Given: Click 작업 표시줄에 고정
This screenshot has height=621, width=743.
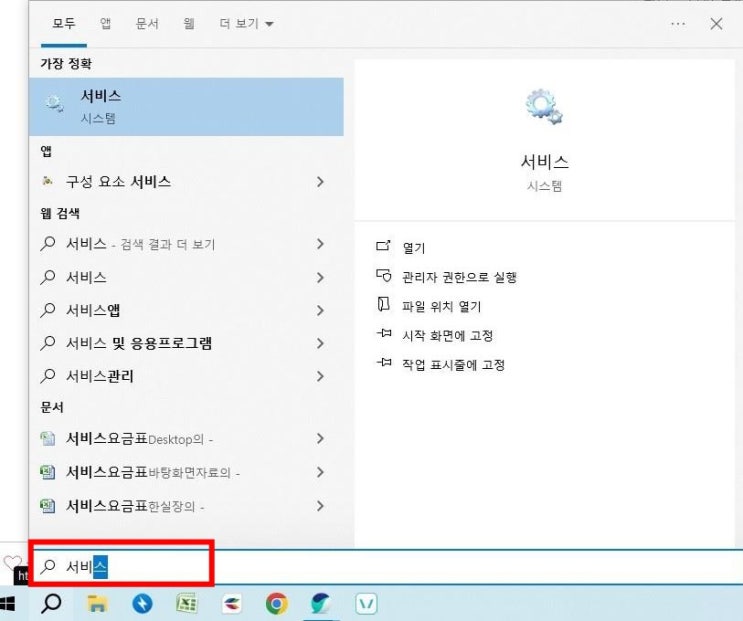Looking at the screenshot, I should [453, 365].
